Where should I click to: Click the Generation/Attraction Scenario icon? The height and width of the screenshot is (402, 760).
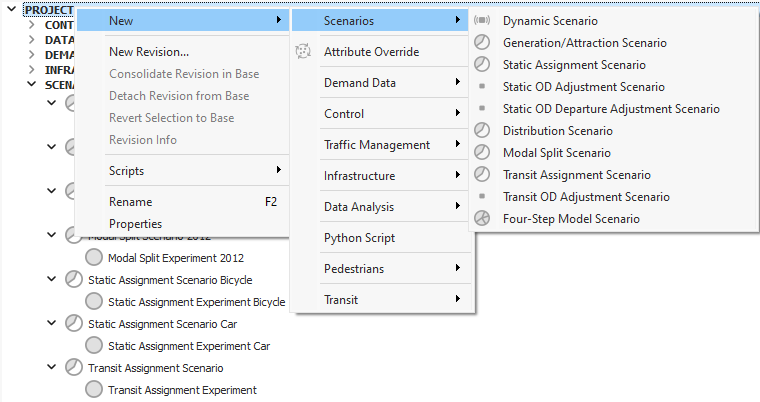[482, 43]
